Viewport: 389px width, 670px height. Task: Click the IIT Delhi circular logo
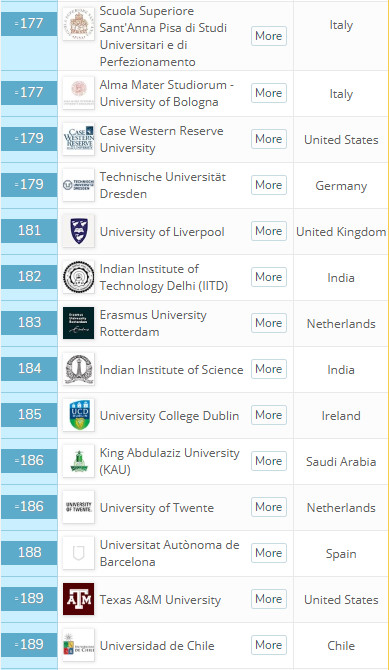[78, 277]
